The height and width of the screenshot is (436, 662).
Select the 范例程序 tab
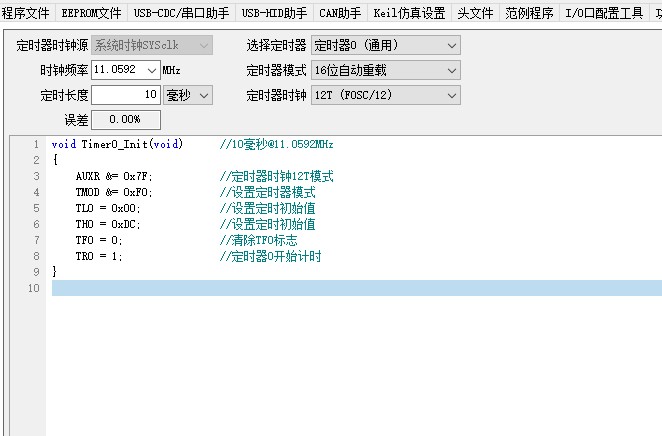[x=529, y=13]
